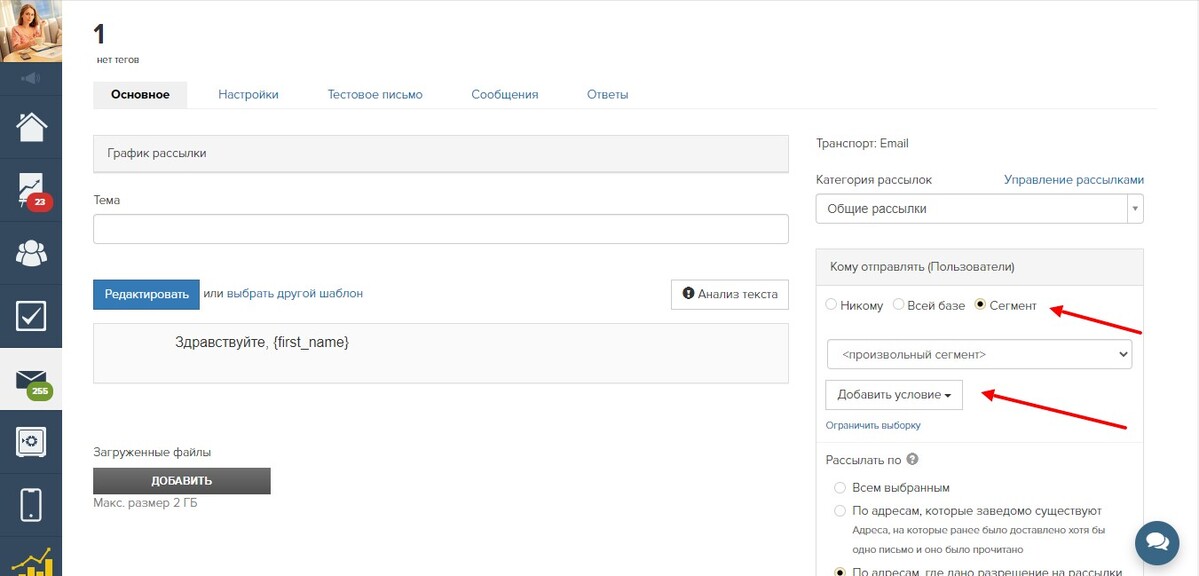The width and height of the screenshot is (1199, 576).
Task: Switch to the Тестовое письмо tab
Action: [375, 95]
